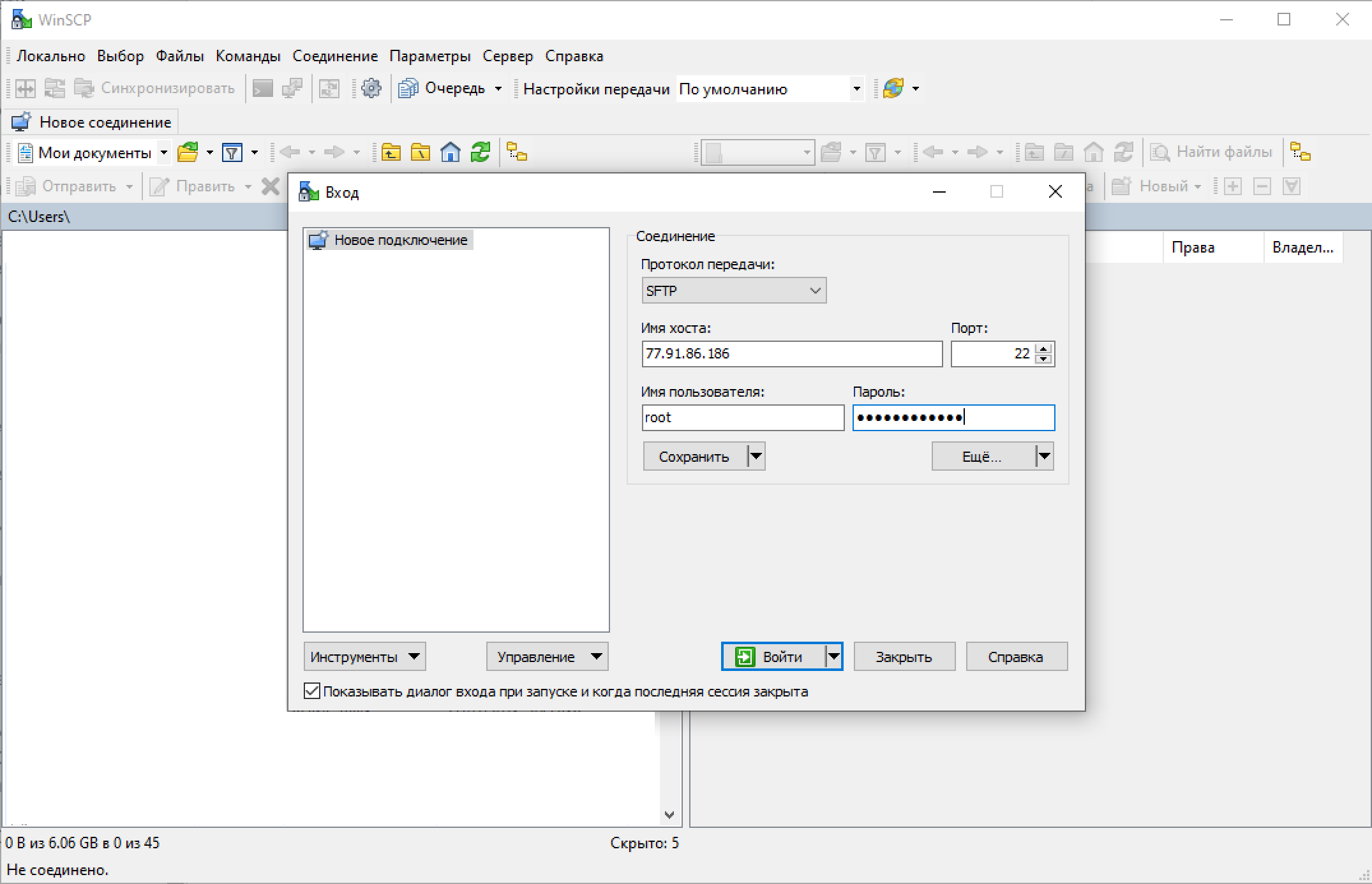Open the settings gear icon in the toolbar
Image resolution: width=1372 pixels, height=884 pixels.
[x=371, y=89]
